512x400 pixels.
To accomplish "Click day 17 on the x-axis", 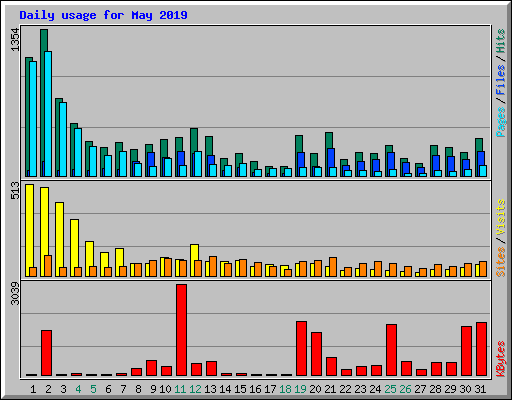I will click(270, 389).
